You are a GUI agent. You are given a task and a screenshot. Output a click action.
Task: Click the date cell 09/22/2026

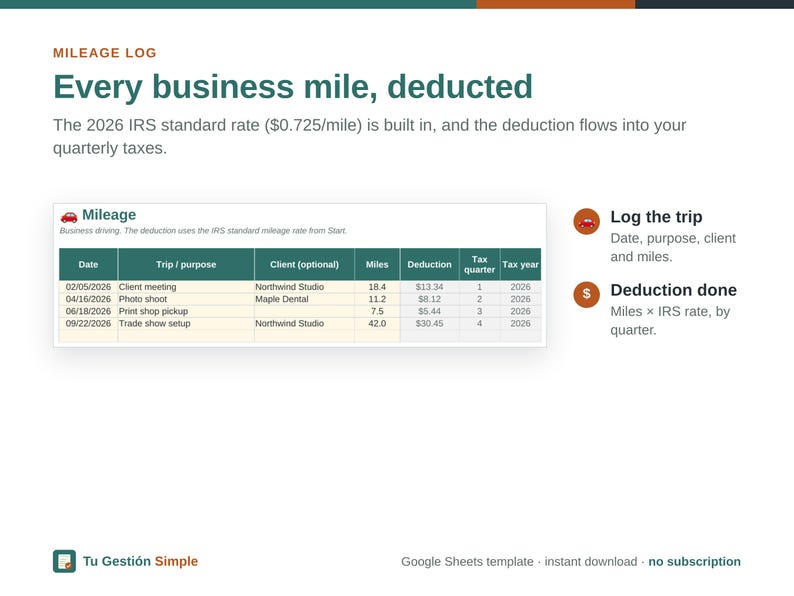pos(88,323)
